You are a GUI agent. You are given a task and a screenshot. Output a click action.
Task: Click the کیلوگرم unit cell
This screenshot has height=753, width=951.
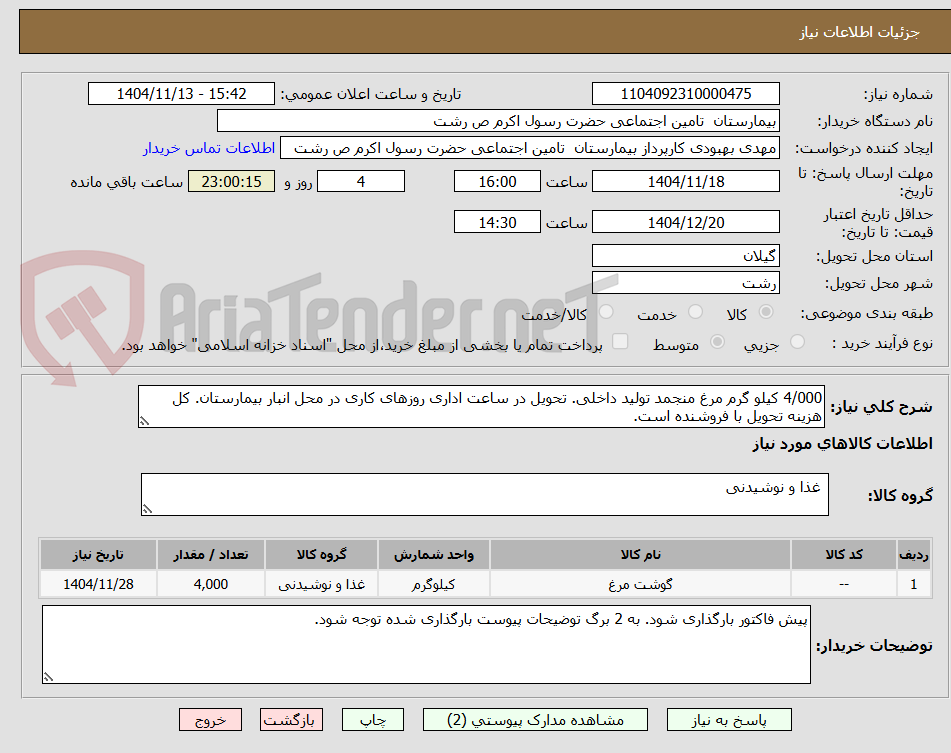(434, 584)
